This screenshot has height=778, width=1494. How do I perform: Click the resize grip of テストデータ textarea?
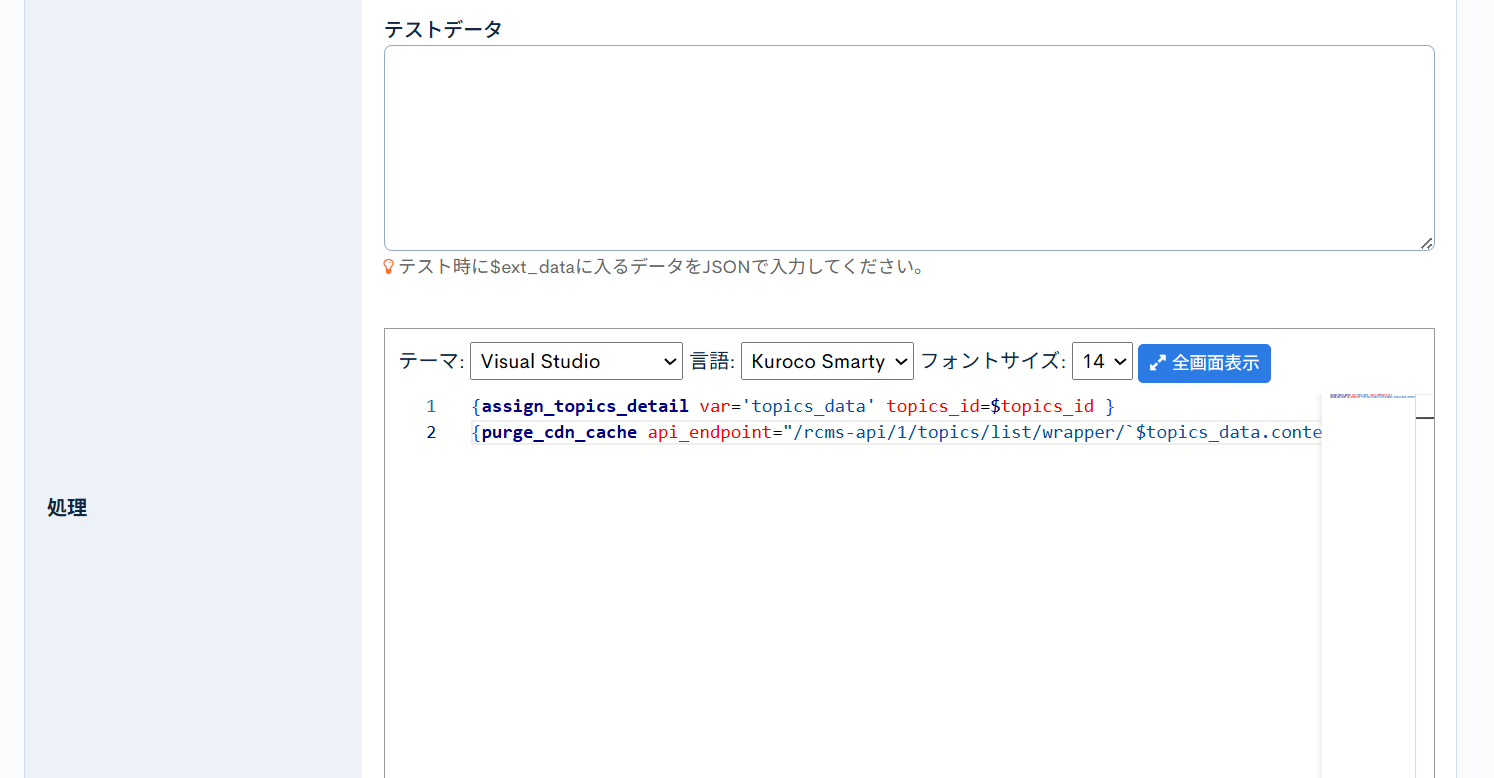pos(1426,243)
